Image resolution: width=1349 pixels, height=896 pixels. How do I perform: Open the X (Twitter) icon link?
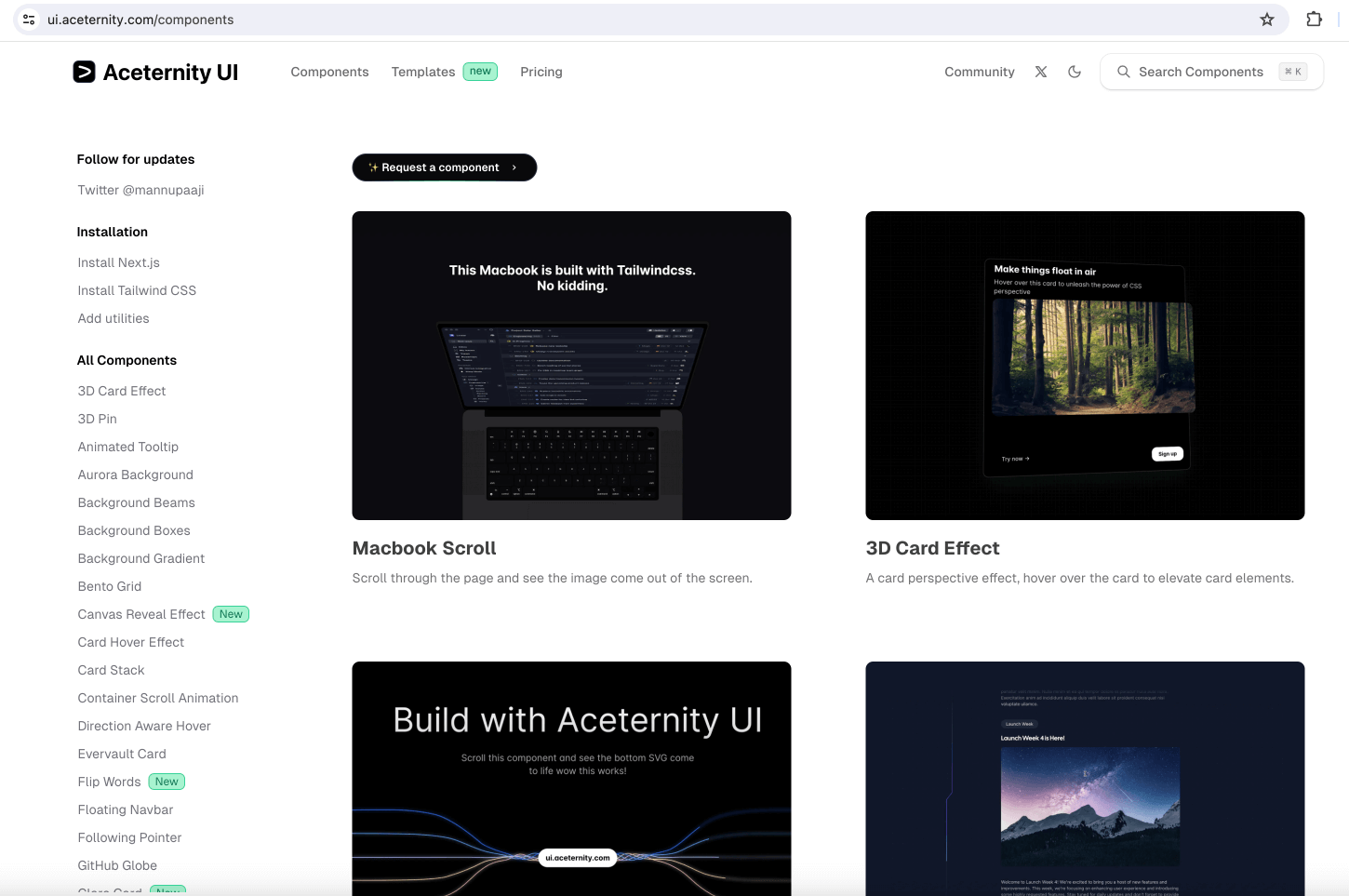click(x=1041, y=72)
